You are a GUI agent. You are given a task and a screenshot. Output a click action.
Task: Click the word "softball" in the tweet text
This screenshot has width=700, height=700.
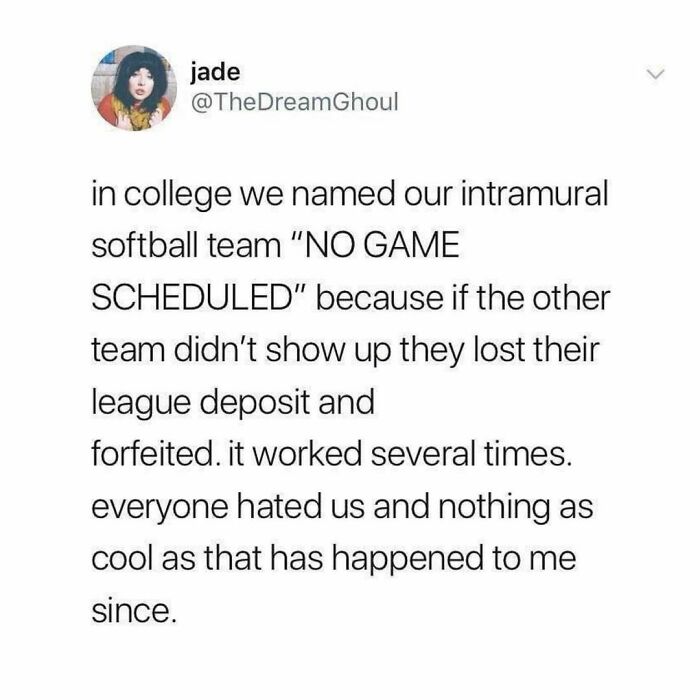pyautogui.click(x=145, y=246)
